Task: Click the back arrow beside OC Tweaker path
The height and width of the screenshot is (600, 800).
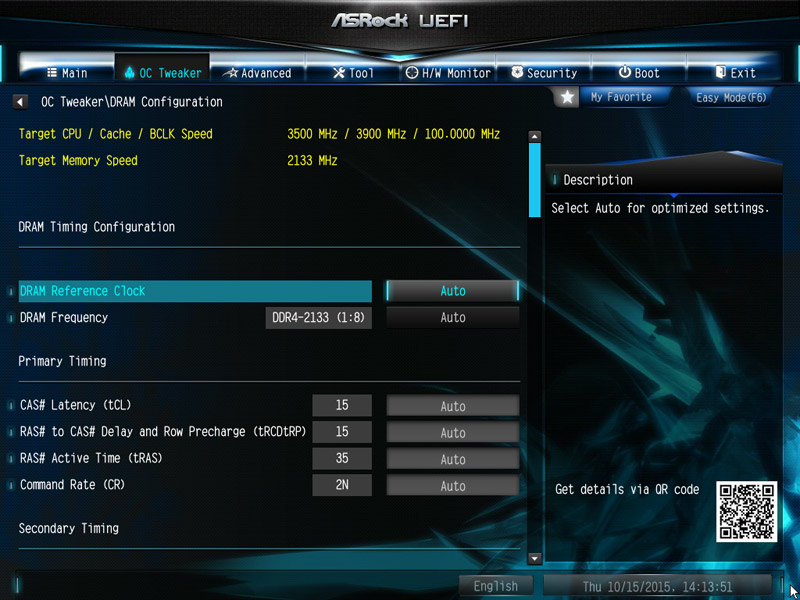Action: click(x=20, y=102)
